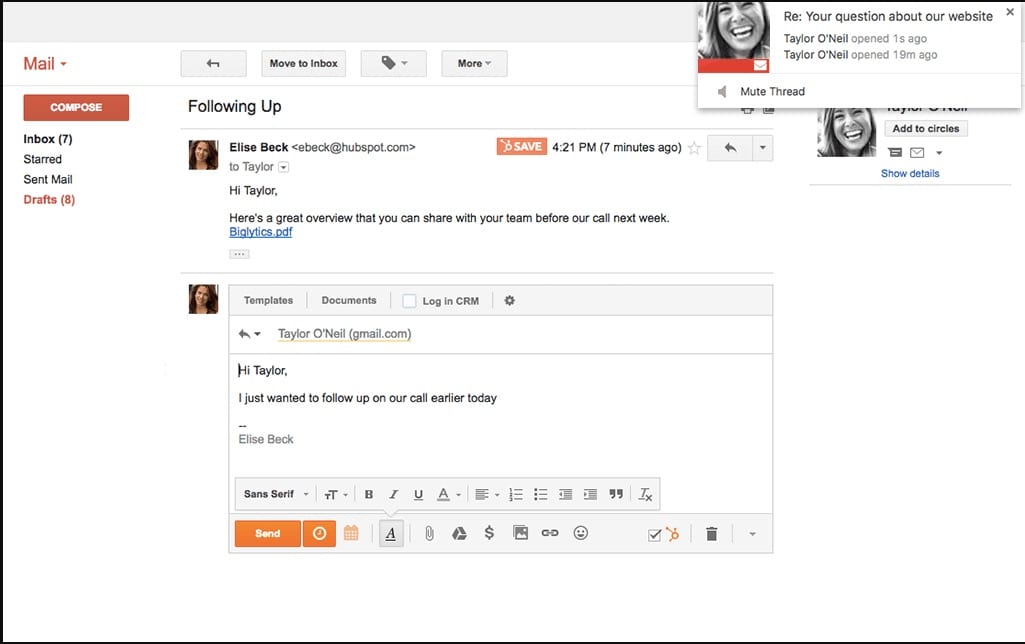Open the text color picker
The height and width of the screenshot is (644, 1025).
coord(448,494)
